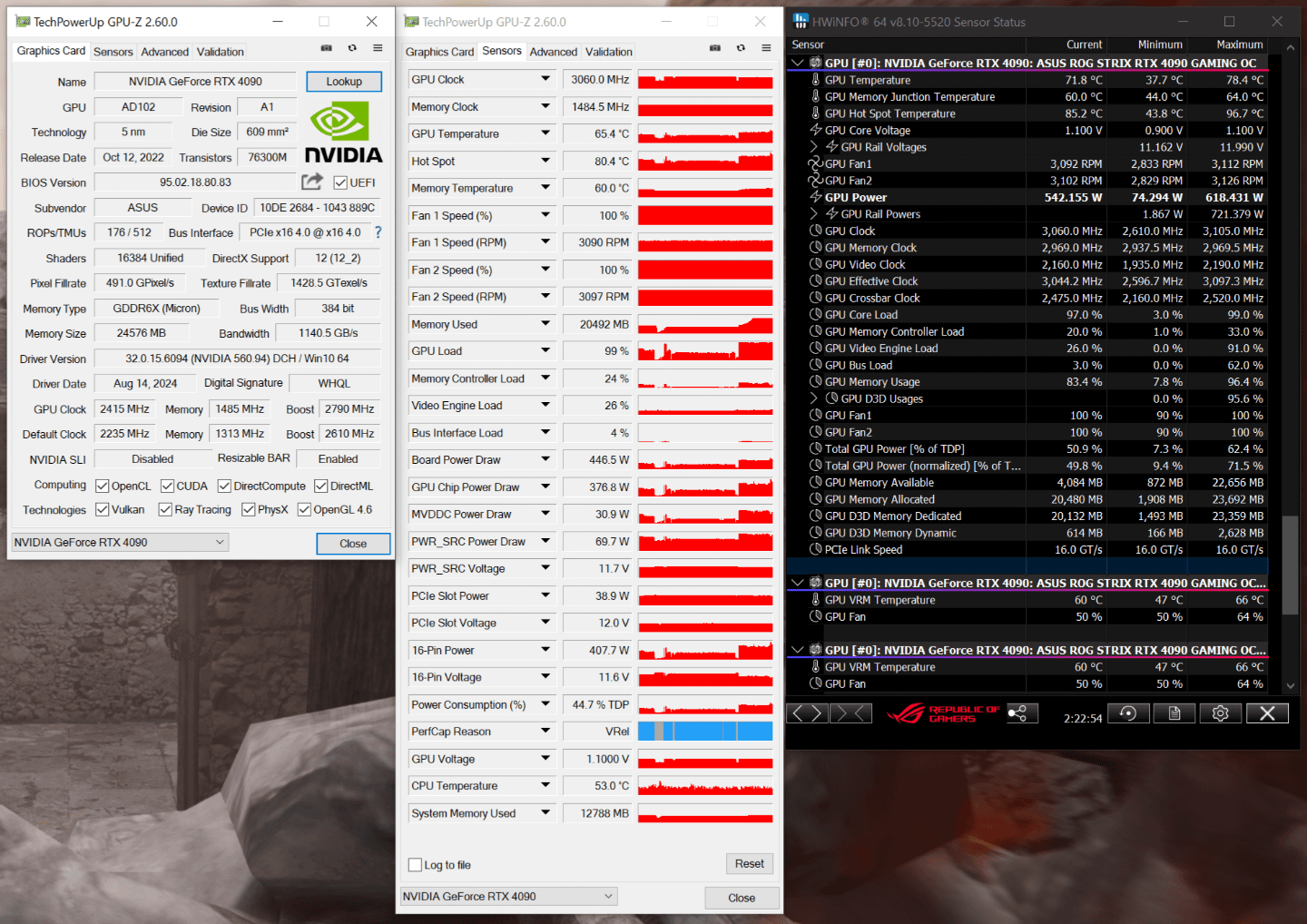
Task: Open HWiNFO sensor settings gear
Action: [x=1221, y=713]
